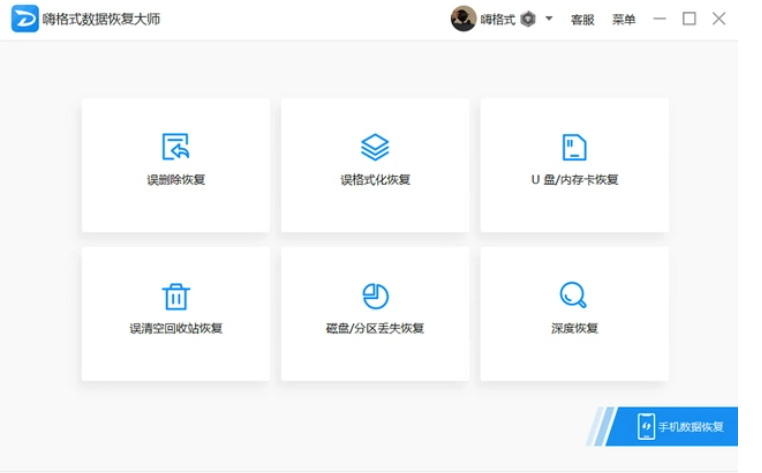
Task: Click the 误清空回收站恢复 label text
Action: click(176, 328)
